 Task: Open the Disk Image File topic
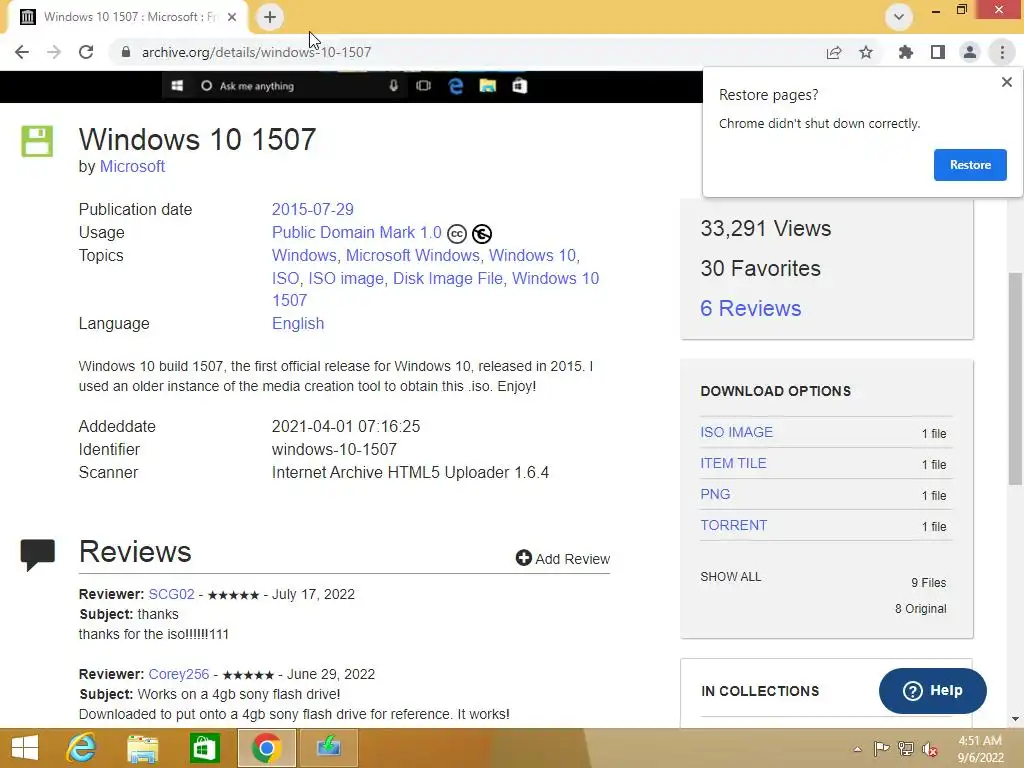coord(448,278)
